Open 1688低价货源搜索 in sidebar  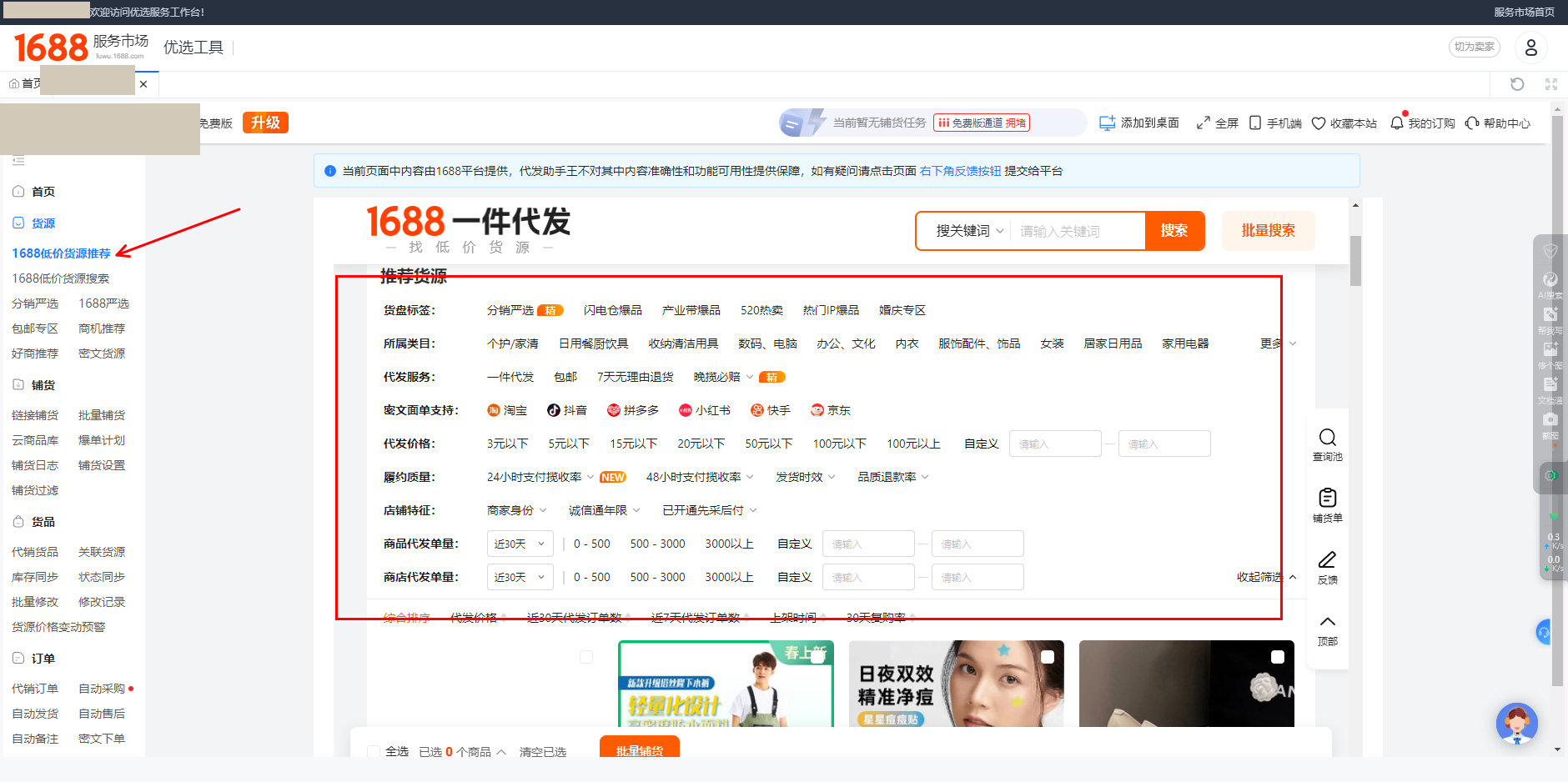point(60,278)
